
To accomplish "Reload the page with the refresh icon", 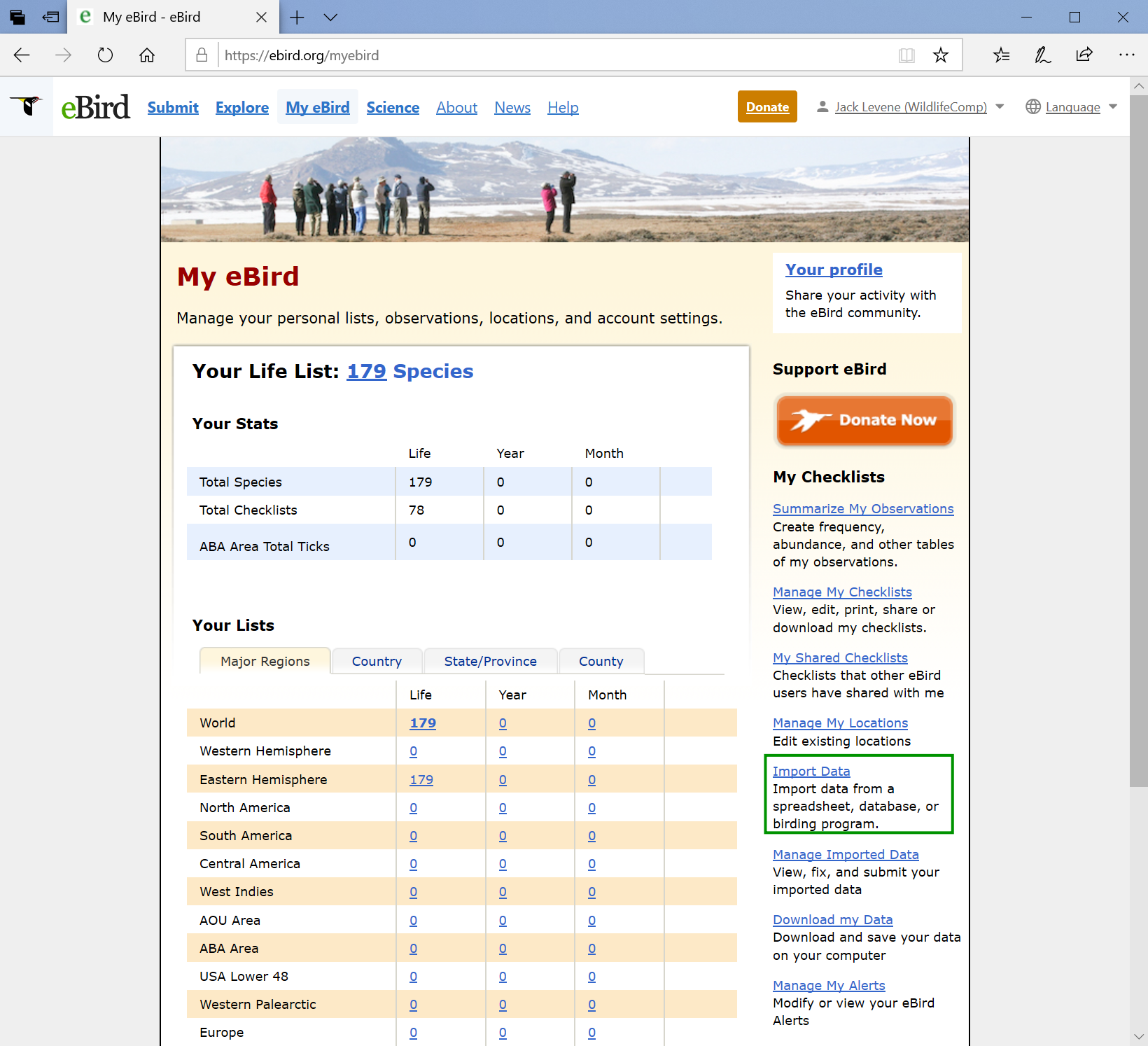I will [105, 55].
